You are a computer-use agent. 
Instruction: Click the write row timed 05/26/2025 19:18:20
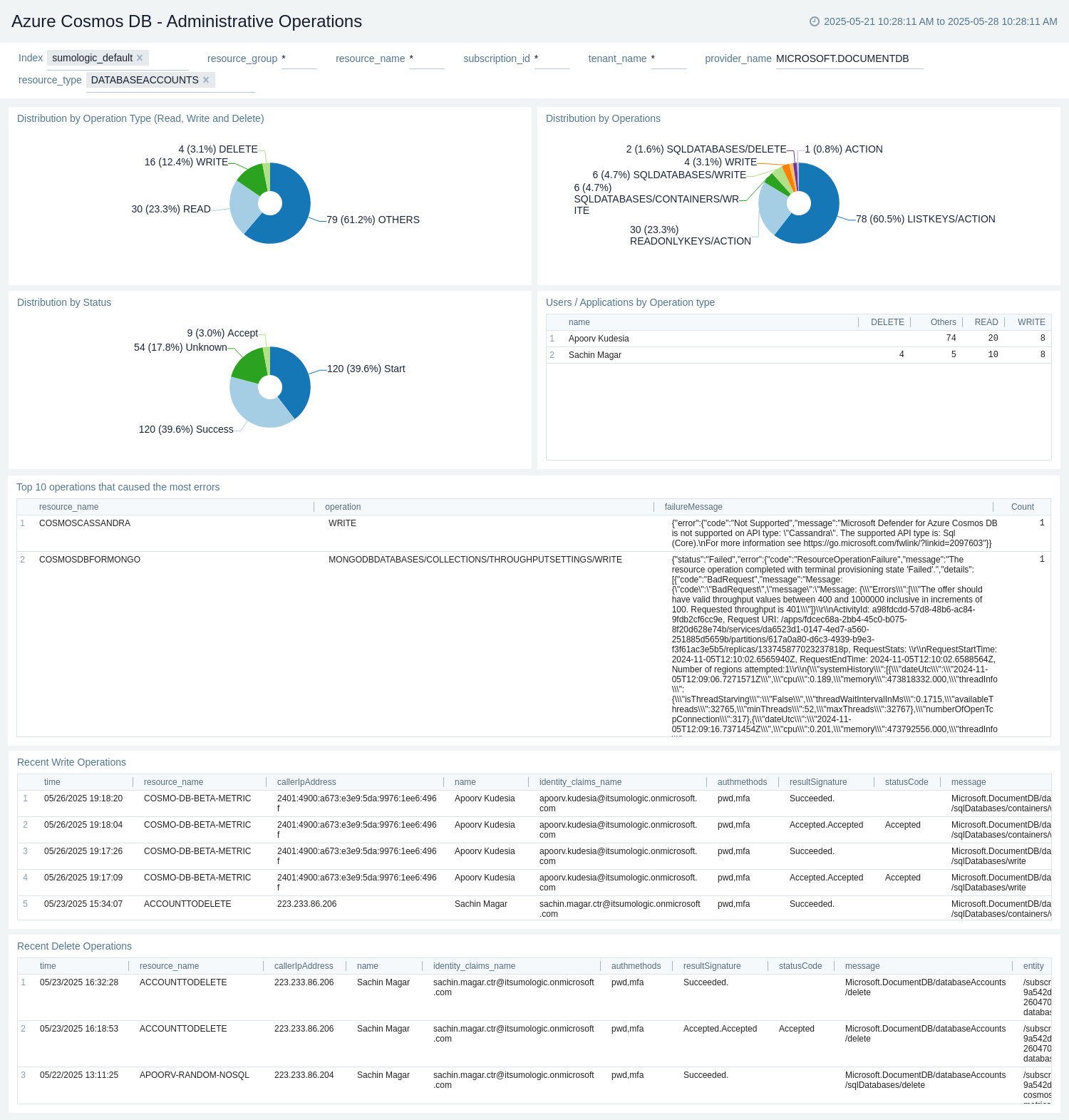(x=534, y=803)
